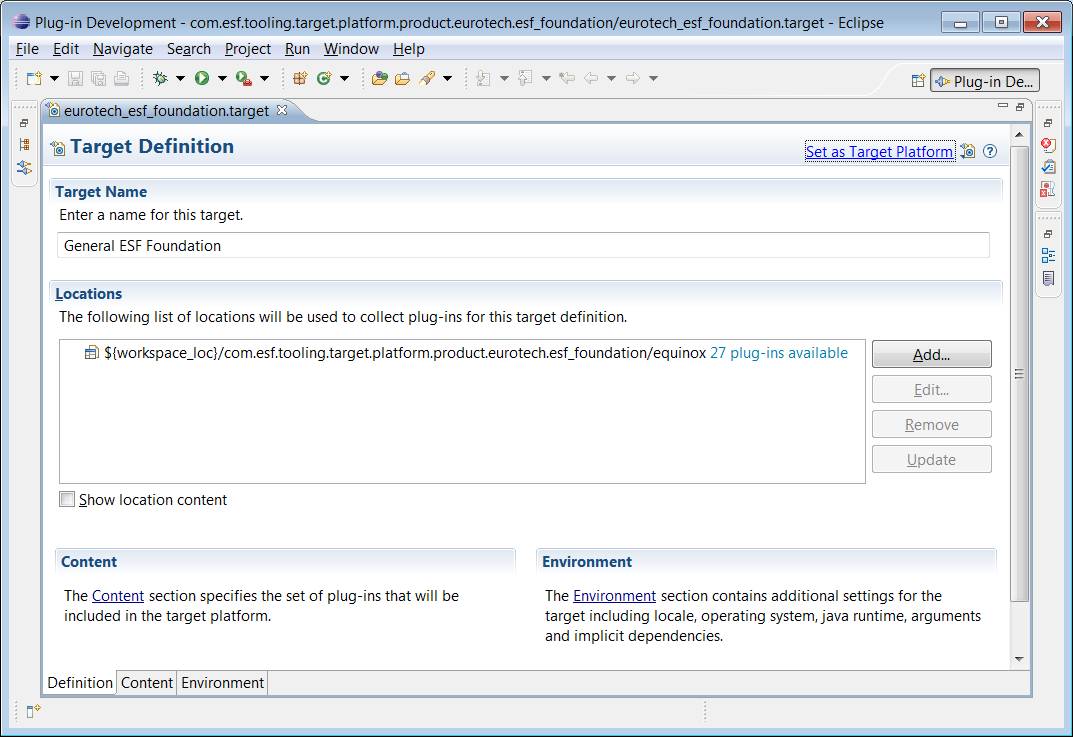Click the Environment hyperlink in the Environment section

[x=615, y=595]
